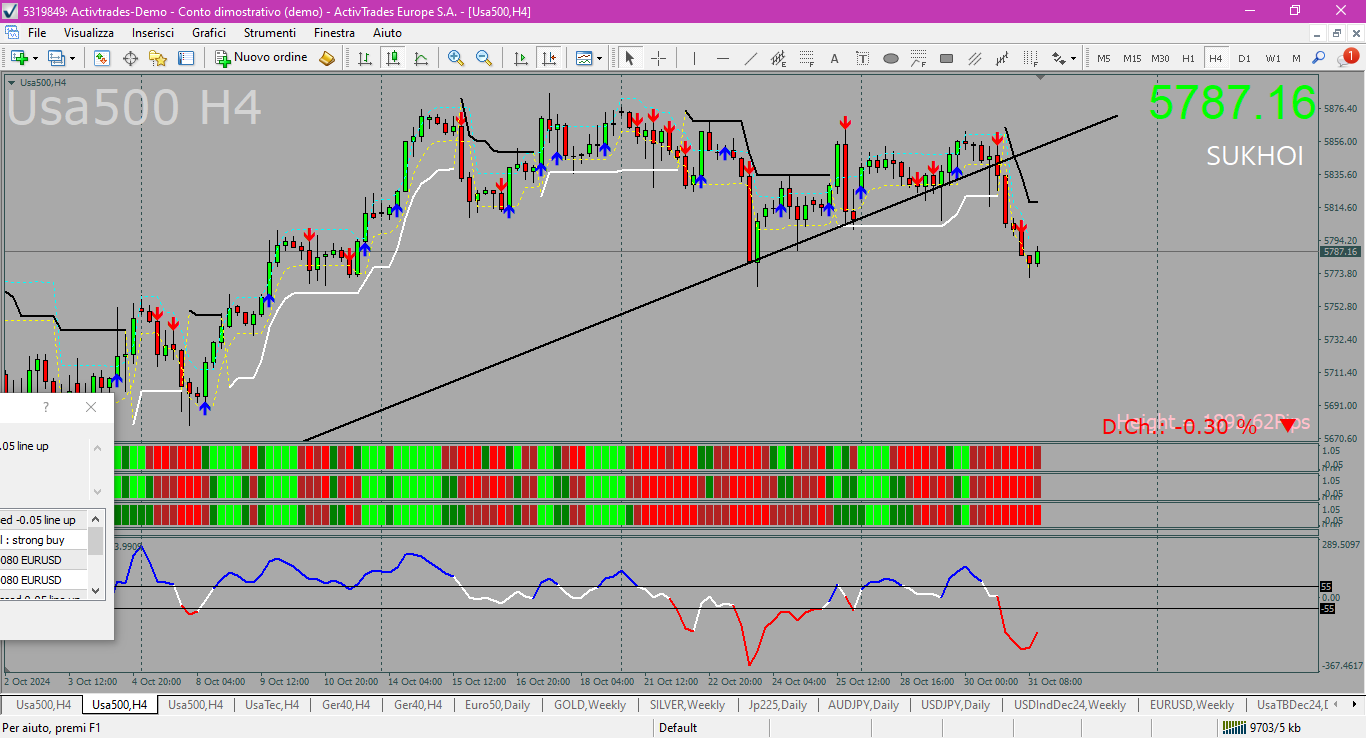Click the alert dialog help question mark
The width and height of the screenshot is (1366, 738).
pyautogui.click(x=45, y=407)
